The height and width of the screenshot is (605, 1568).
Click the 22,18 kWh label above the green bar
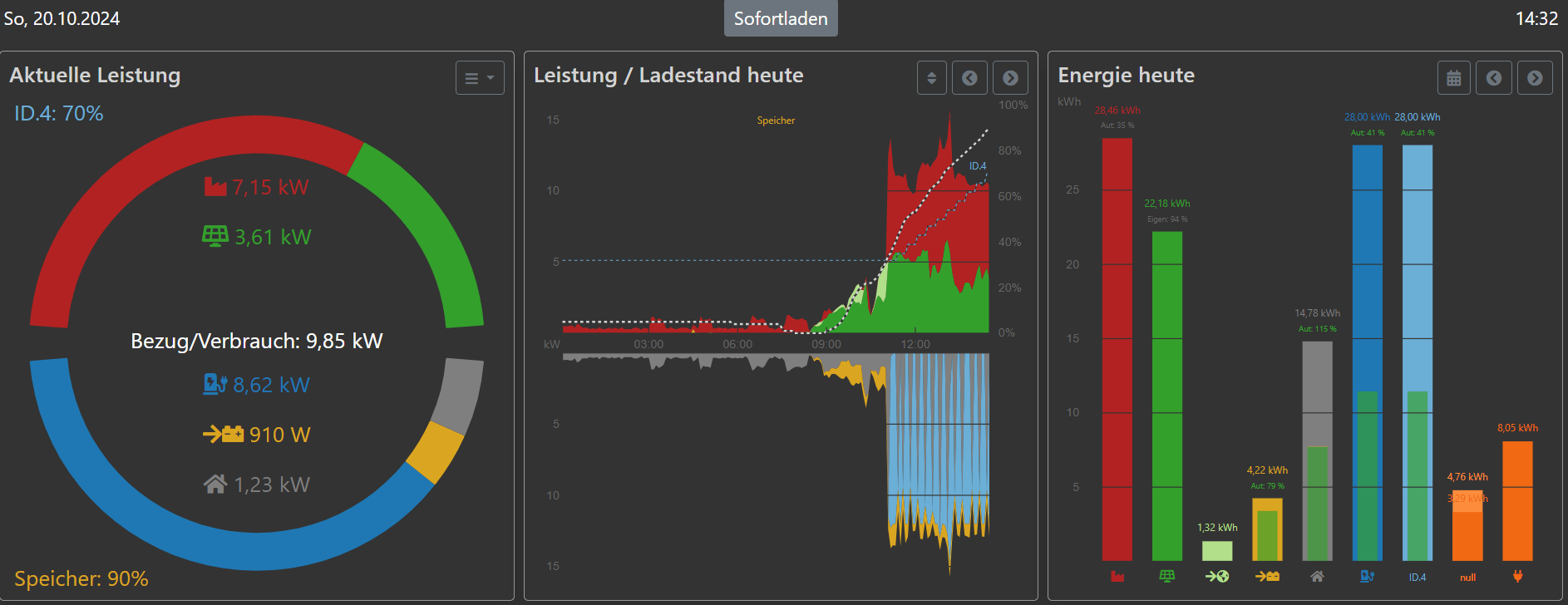[x=1167, y=204]
